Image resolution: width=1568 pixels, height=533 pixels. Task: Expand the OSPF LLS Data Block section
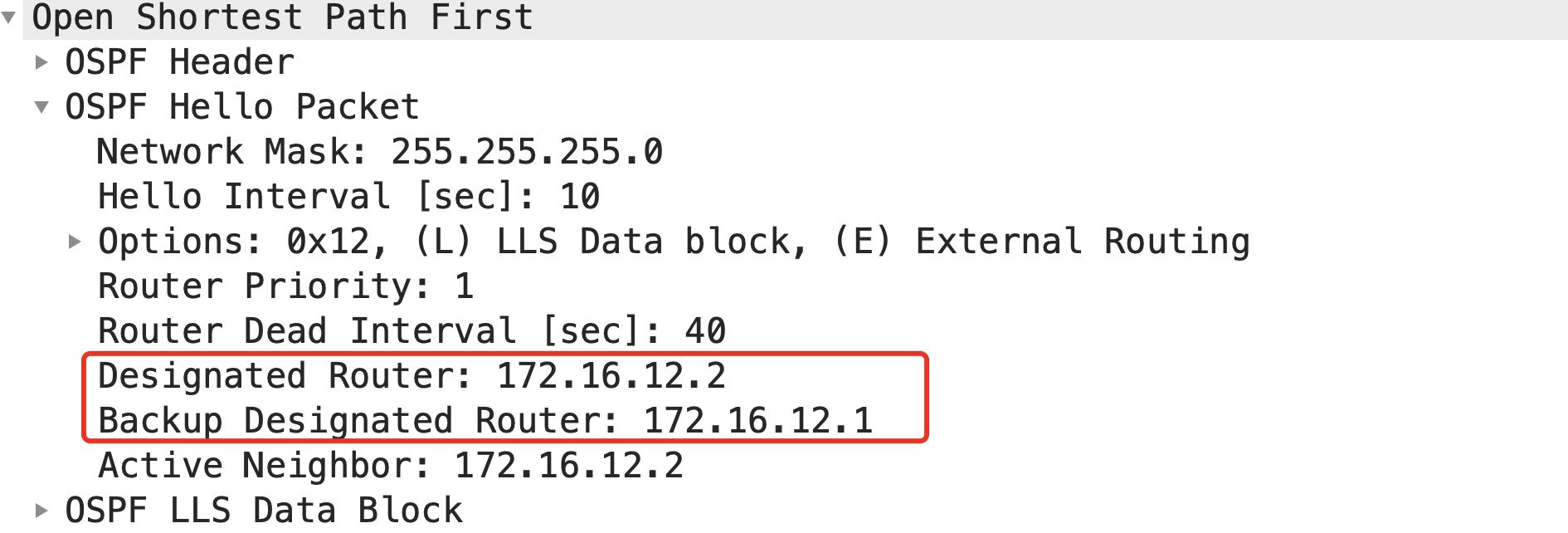tap(41, 511)
